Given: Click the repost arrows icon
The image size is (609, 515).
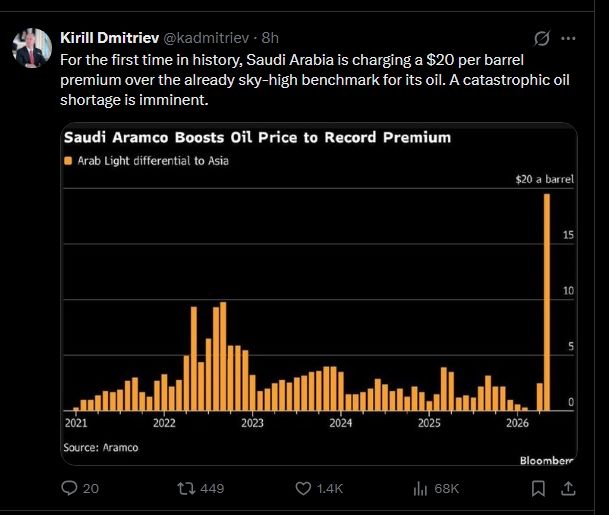Looking at the screenshot, I should coord(185,488).
